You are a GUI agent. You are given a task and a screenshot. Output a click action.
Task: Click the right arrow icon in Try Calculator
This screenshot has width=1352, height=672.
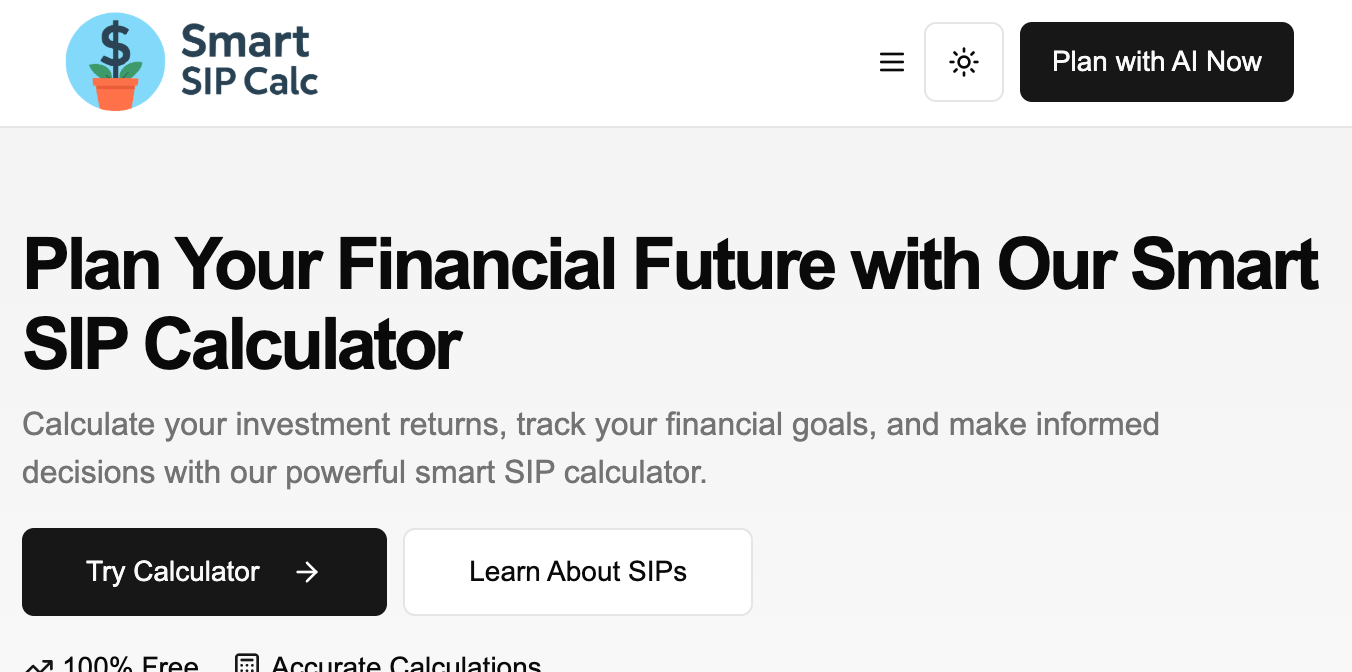(x=307, y=572)
